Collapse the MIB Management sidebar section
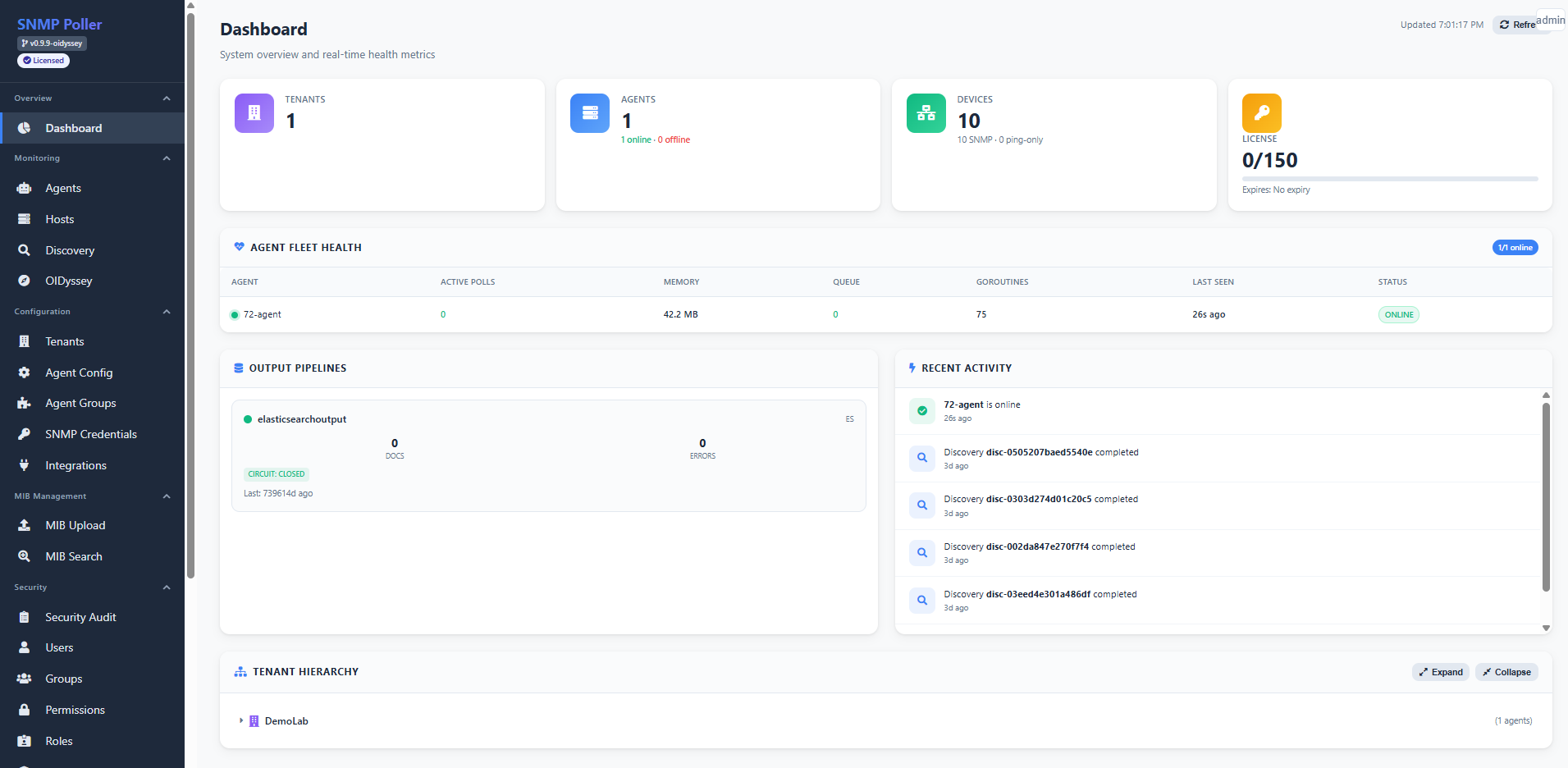This screenshot has height=768, width=1568. pyautogui.click(x=166, y=496)
